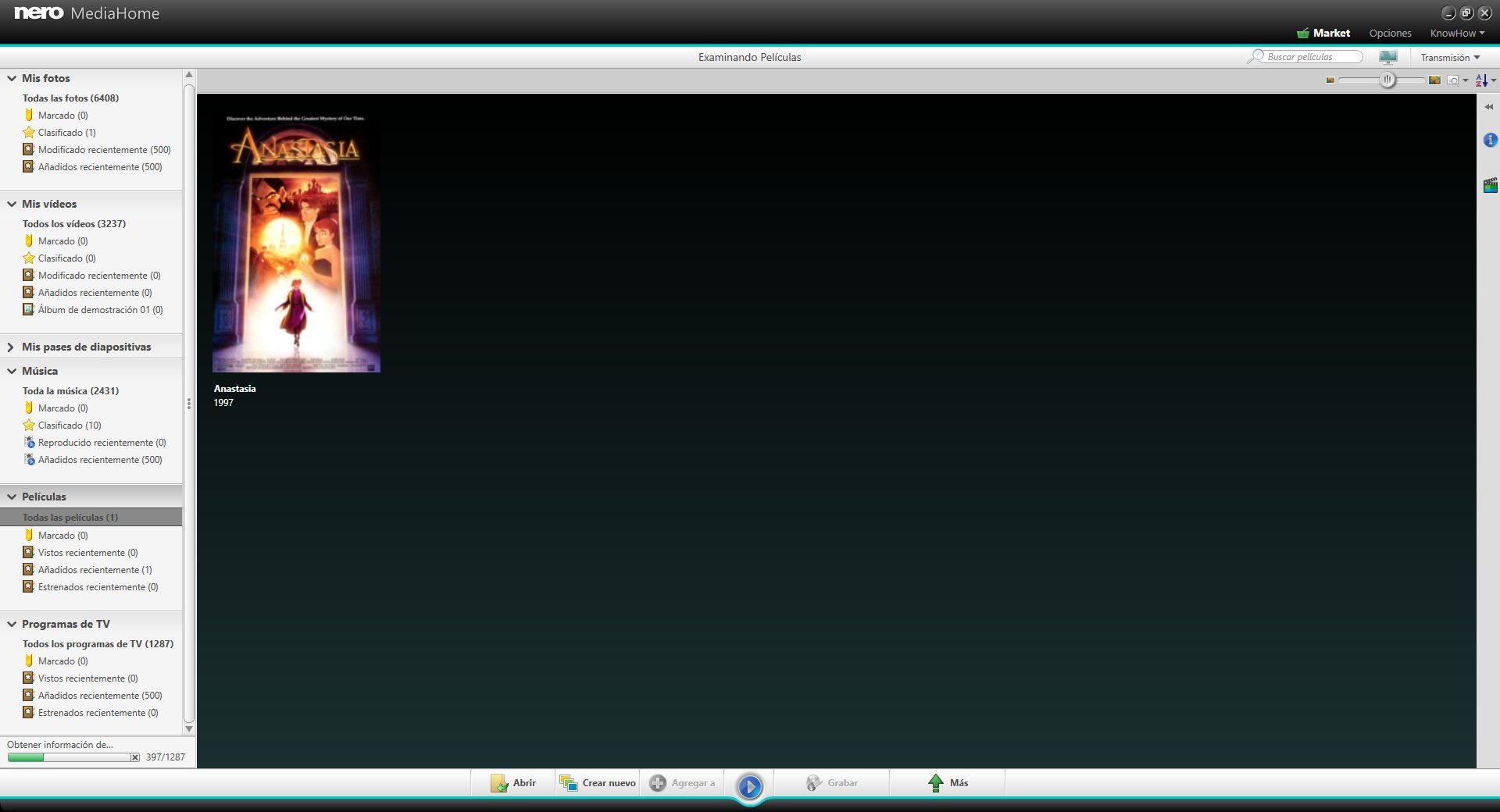Open the KnowHow dropdown menu

(x=1458, y=33)
